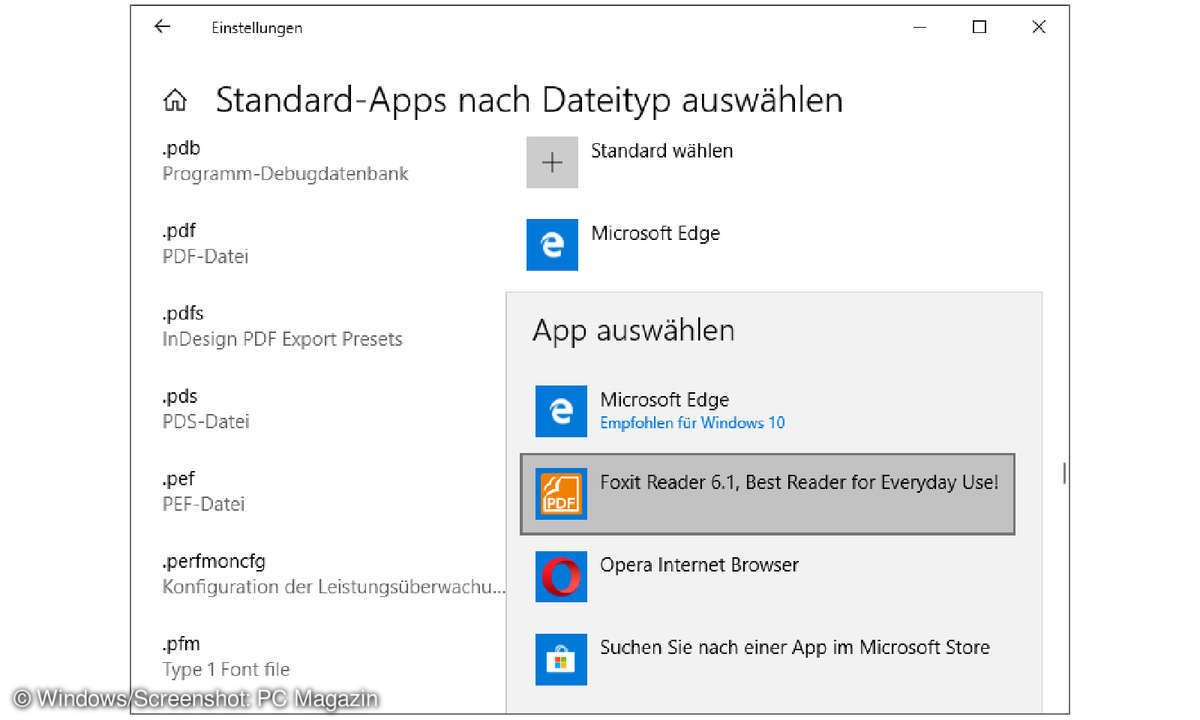1200x720 pixels.
Task: Click the Microsoft Store bag icon
Action: 561,659
